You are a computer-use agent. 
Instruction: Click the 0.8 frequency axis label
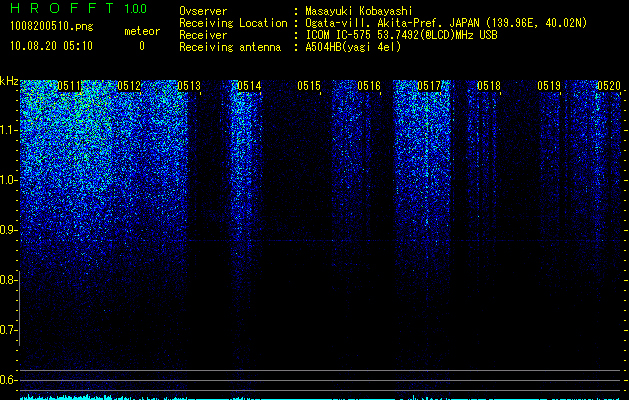[x=9, y=280]
